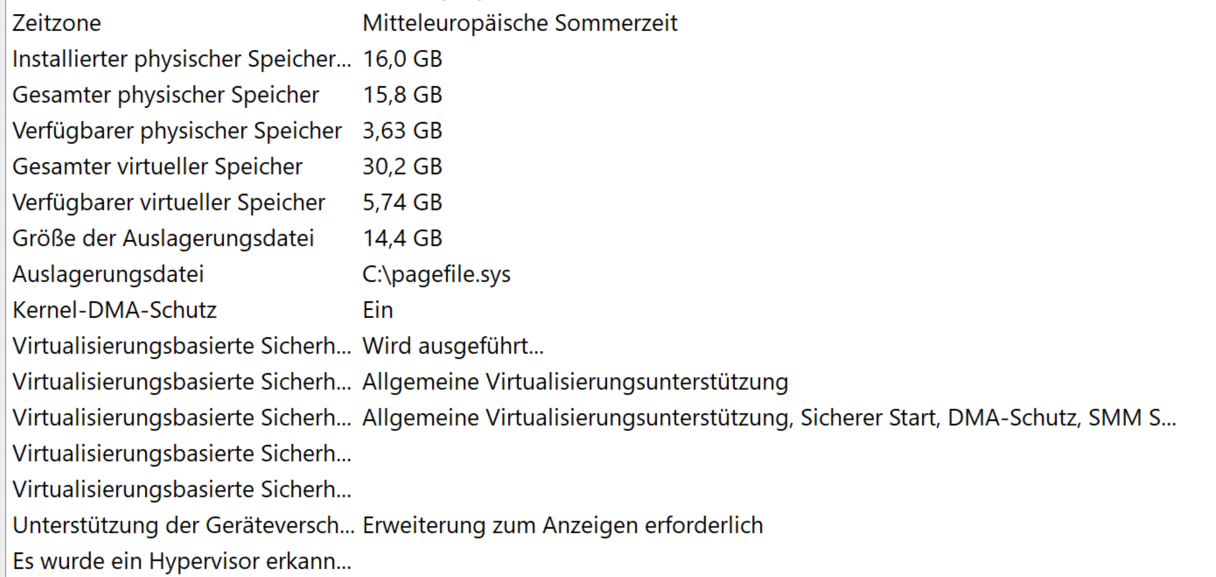Select the Installierter physischer Speicher row

click(x=608, y=59)
